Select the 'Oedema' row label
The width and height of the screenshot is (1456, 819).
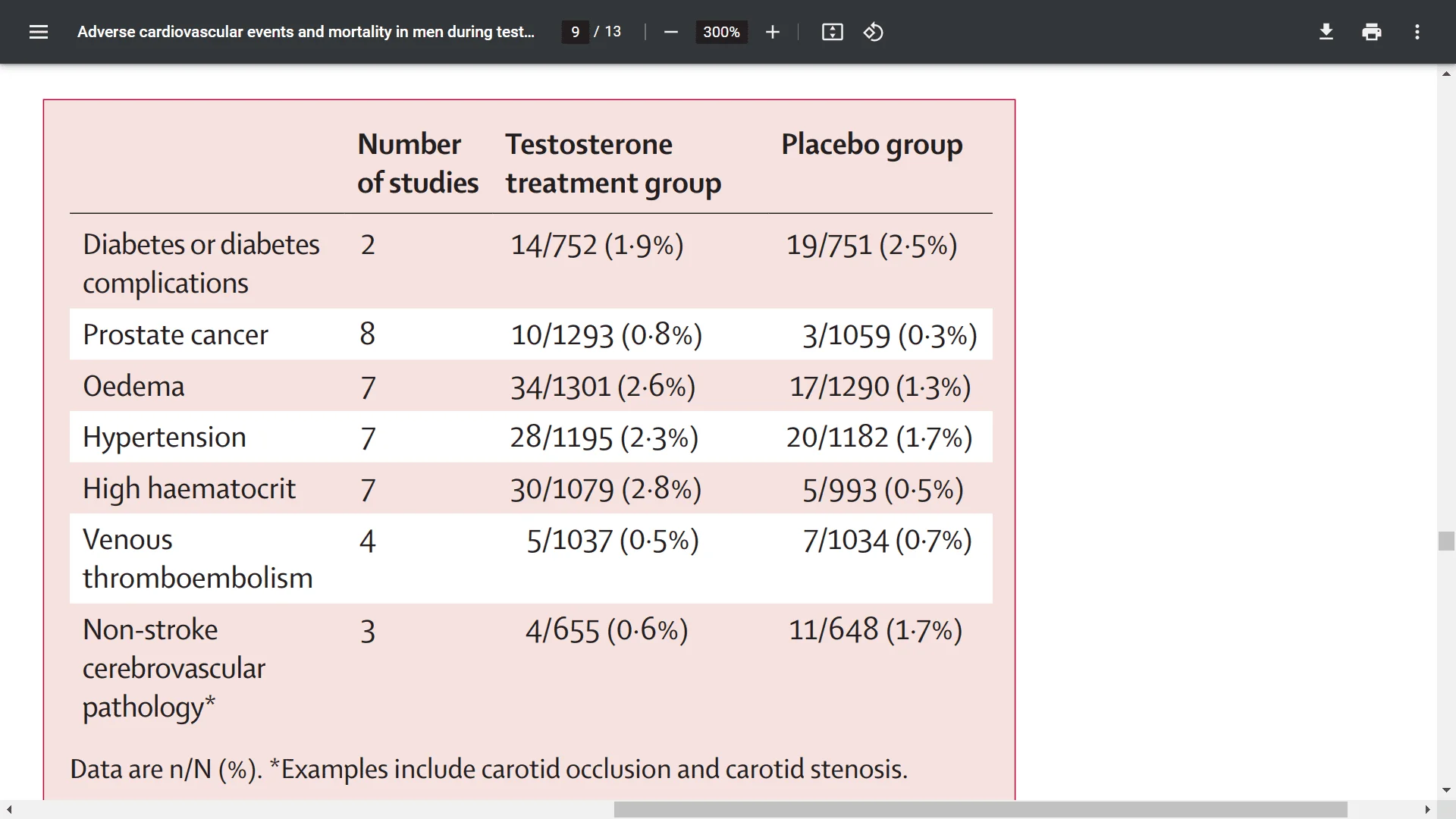click(133, 386)
